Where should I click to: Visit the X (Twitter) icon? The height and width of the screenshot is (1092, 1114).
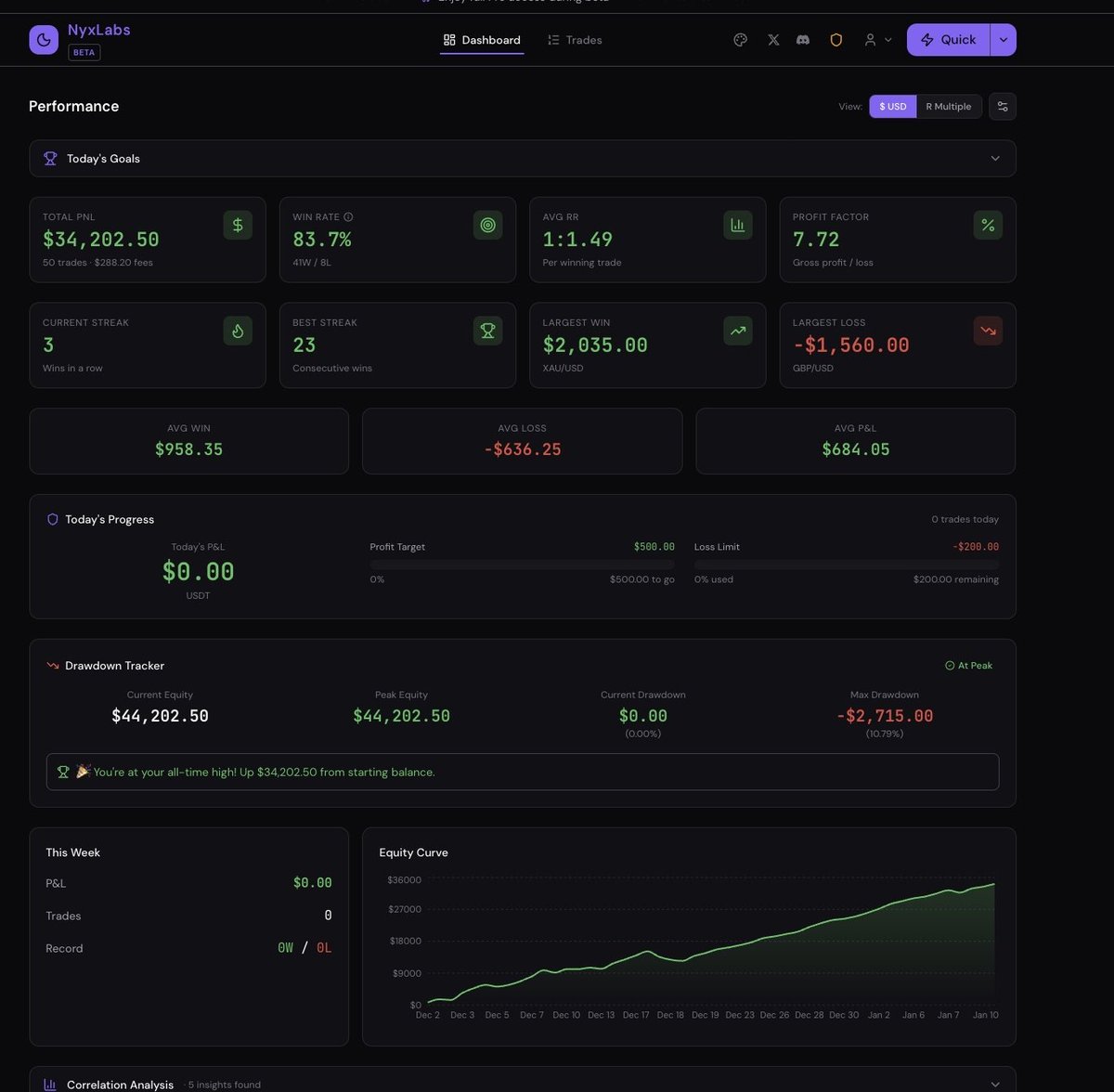772,40
